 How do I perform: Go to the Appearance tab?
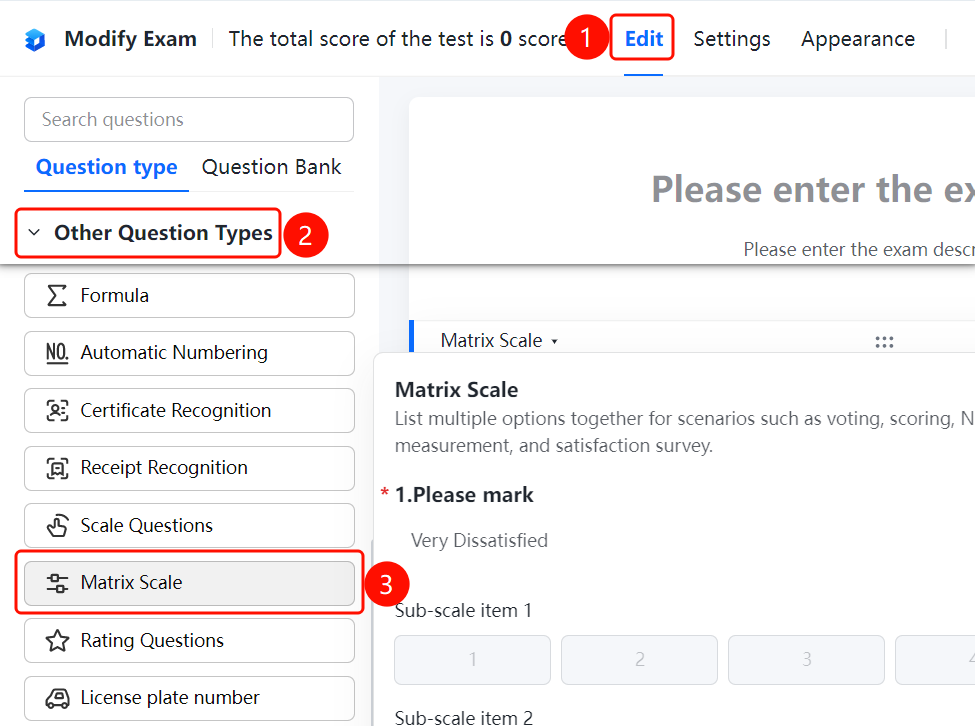857,39
